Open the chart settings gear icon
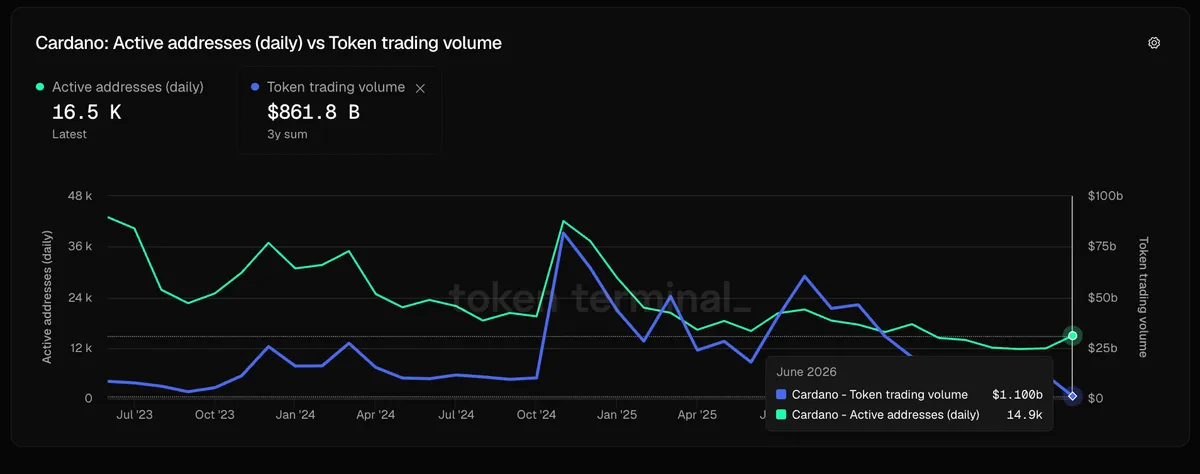Screen dimensions: 1200x474 [1154, 43]
